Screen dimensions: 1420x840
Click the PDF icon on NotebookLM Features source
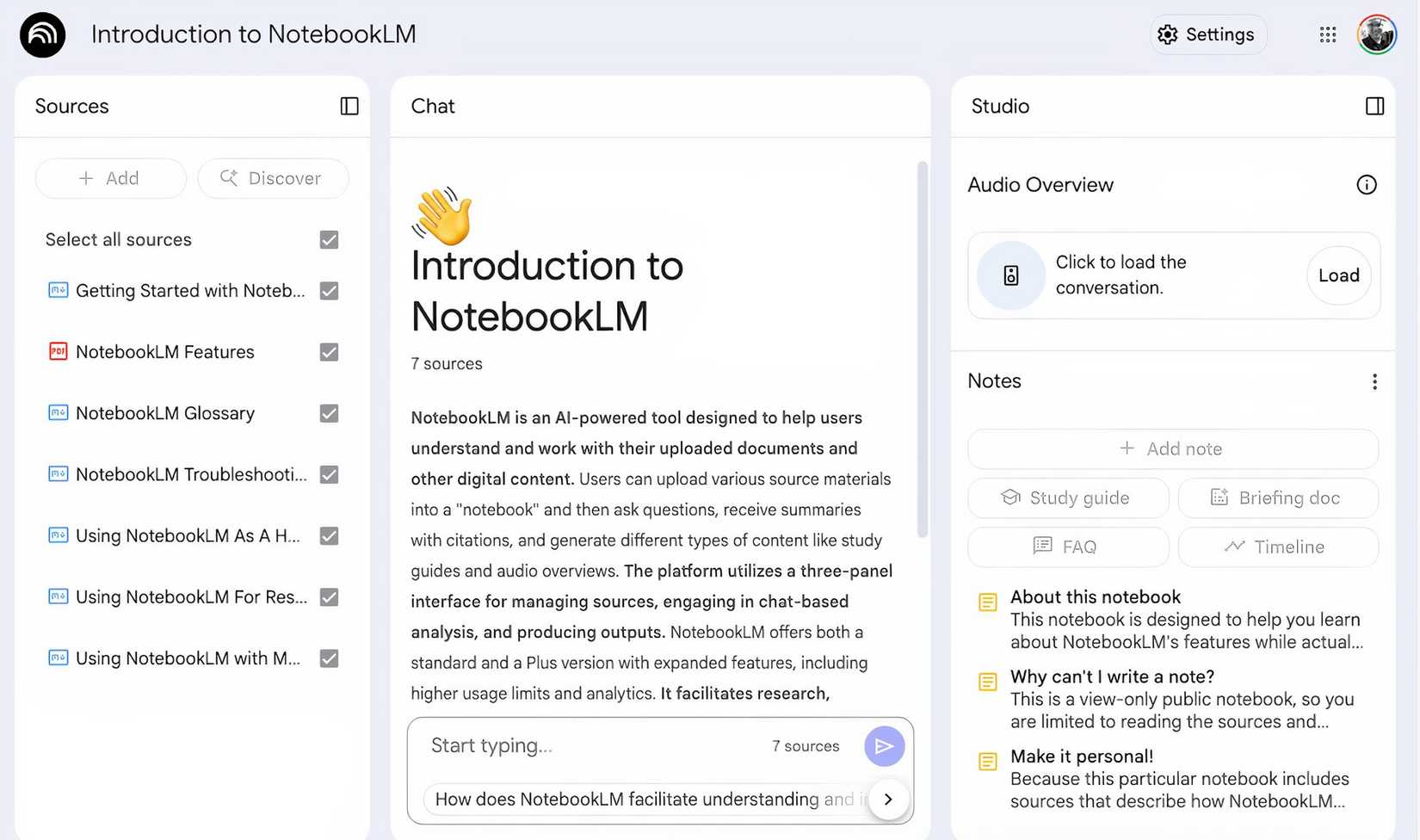57,351
